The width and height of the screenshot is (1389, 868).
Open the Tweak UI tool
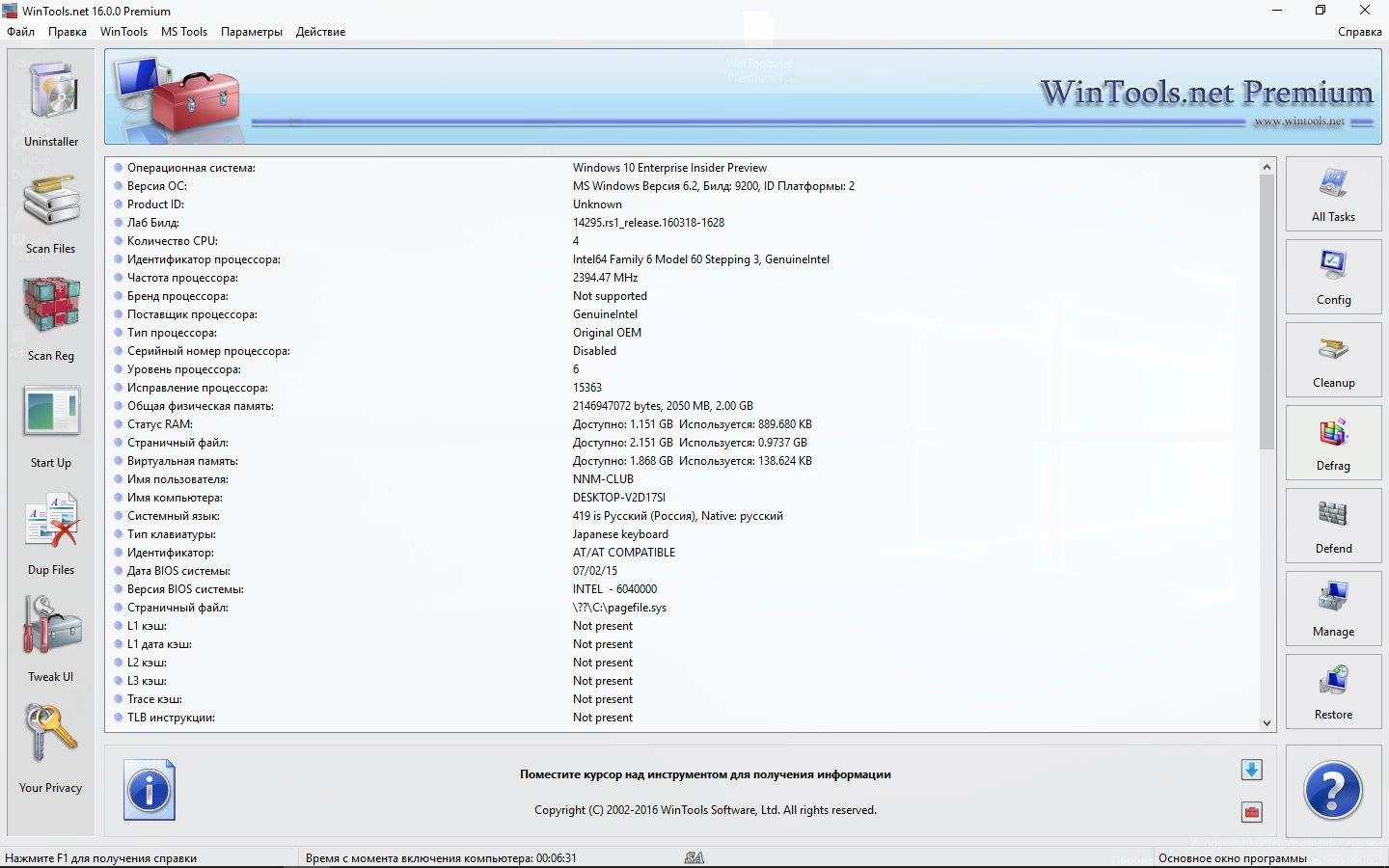click(x=51, y=640)
